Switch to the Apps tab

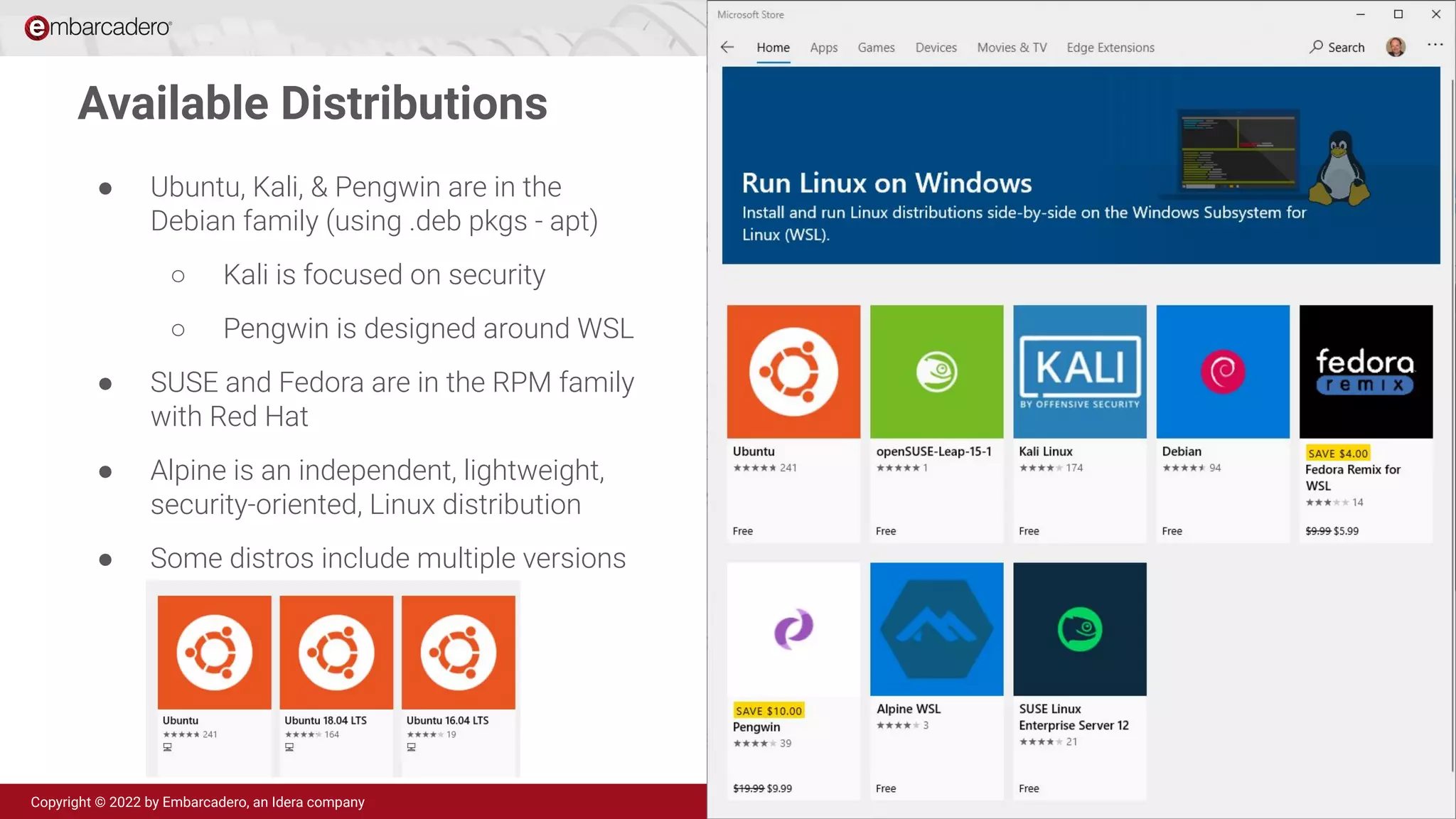click(x=823, y=48)
